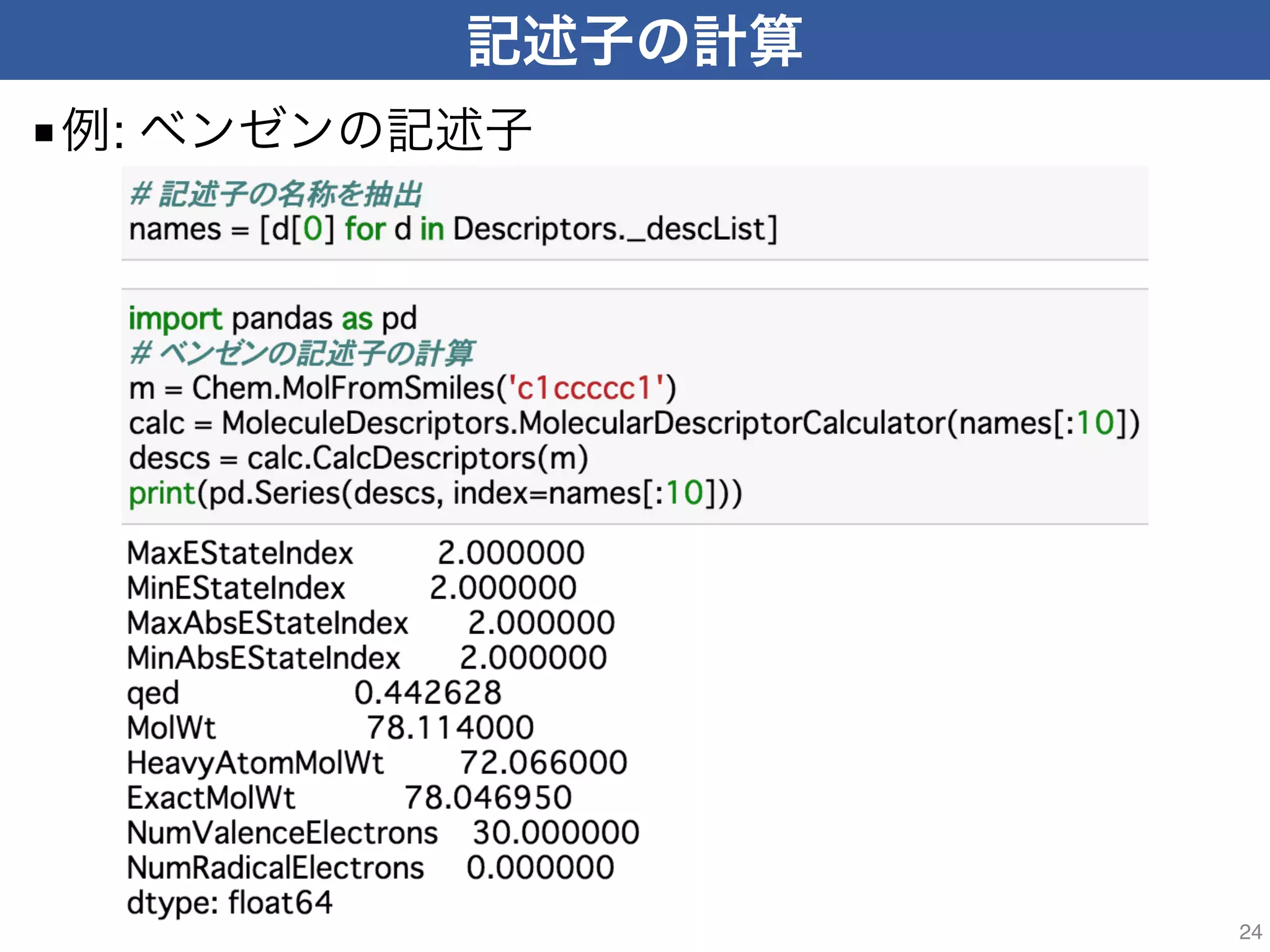
Task: Click the comment 記述子の名称を抽出
Action: pyautogui.click(x=276, y=194)
